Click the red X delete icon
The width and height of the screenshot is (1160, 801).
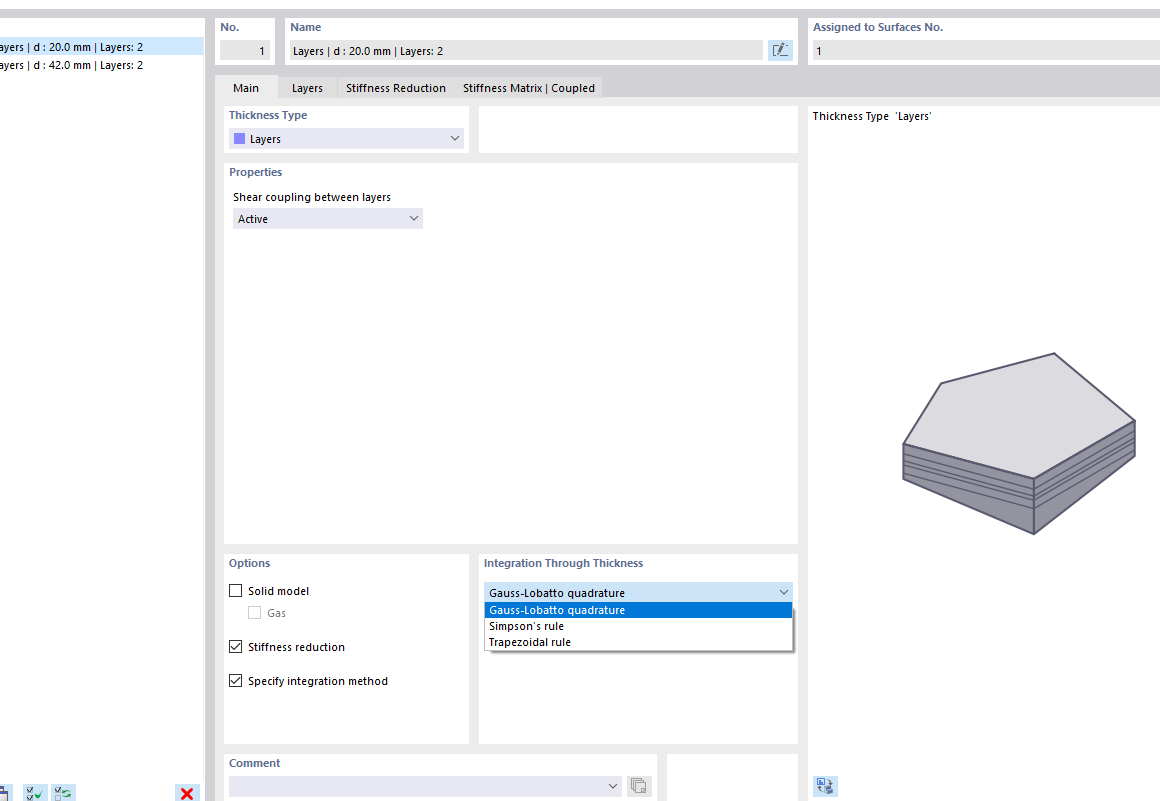pyautogui.click(x=186, y=794)
